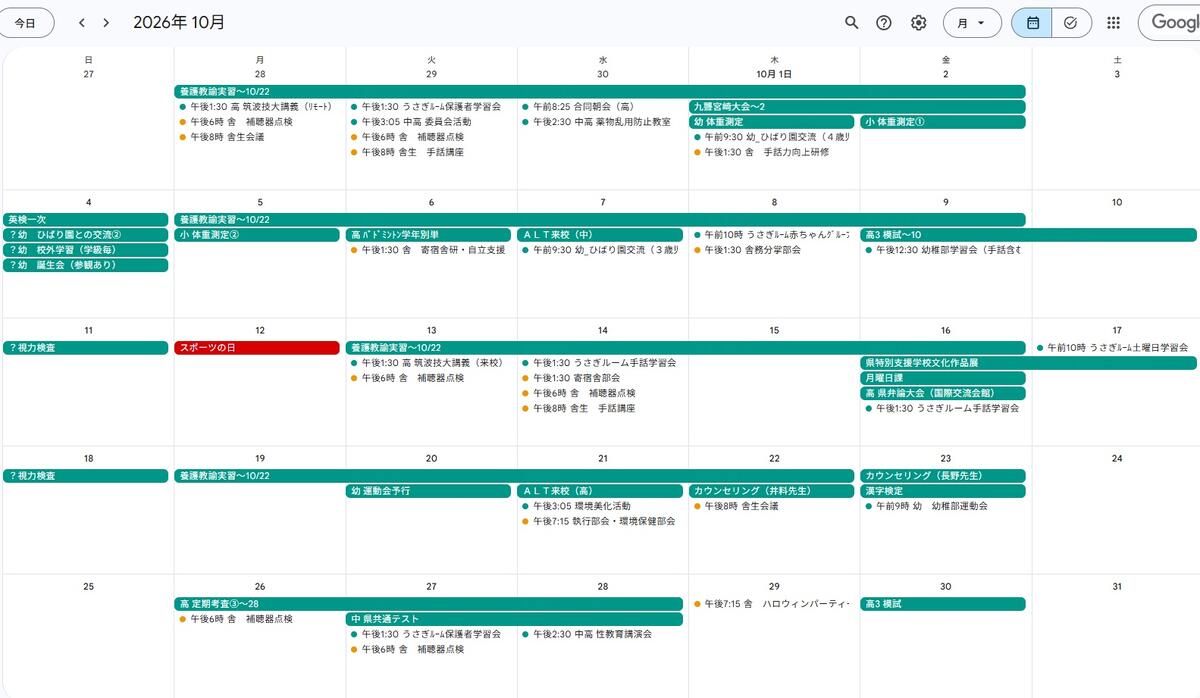Open the 小 体重測定① event
Screen dimensions: 1200x698
point(943,122)
